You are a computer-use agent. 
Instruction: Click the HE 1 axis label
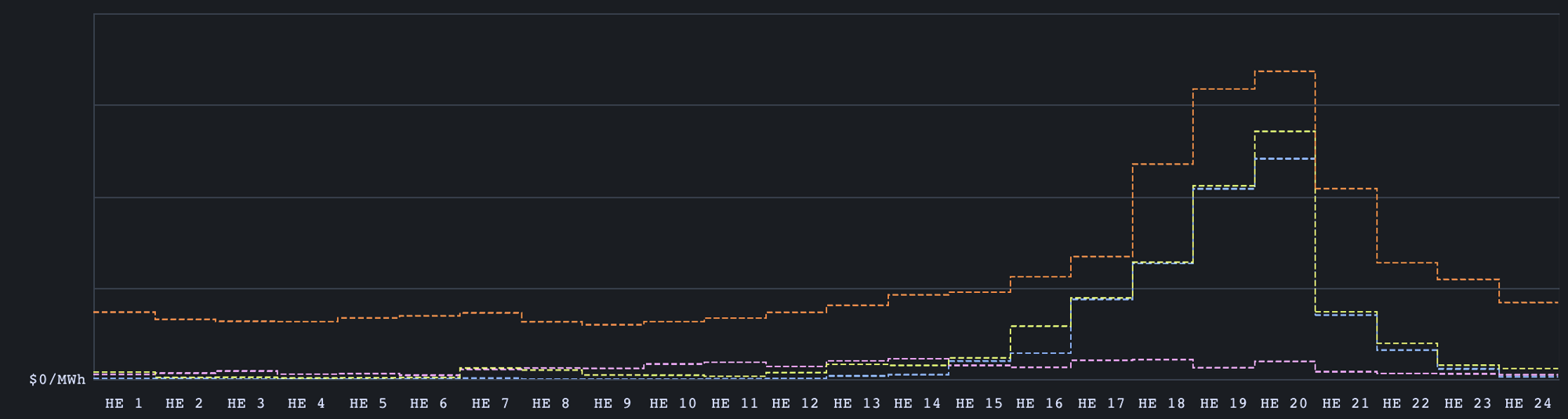coord(124,403)
